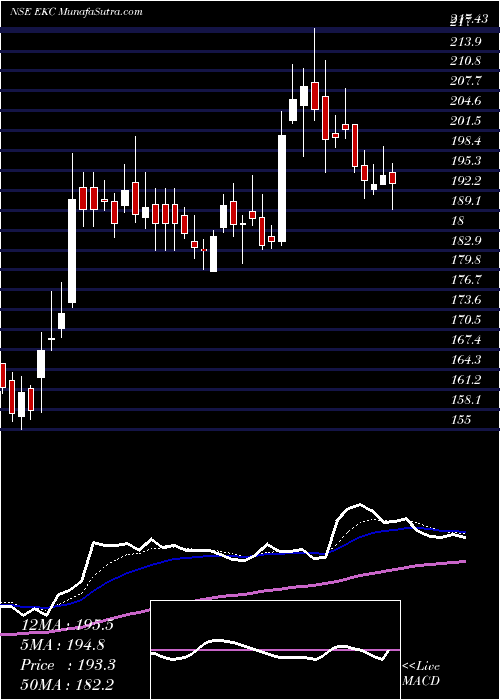This screenshot has width=500, height=700.
Task: Select the 176.7 price axis label
Action: tap(467, 280)
